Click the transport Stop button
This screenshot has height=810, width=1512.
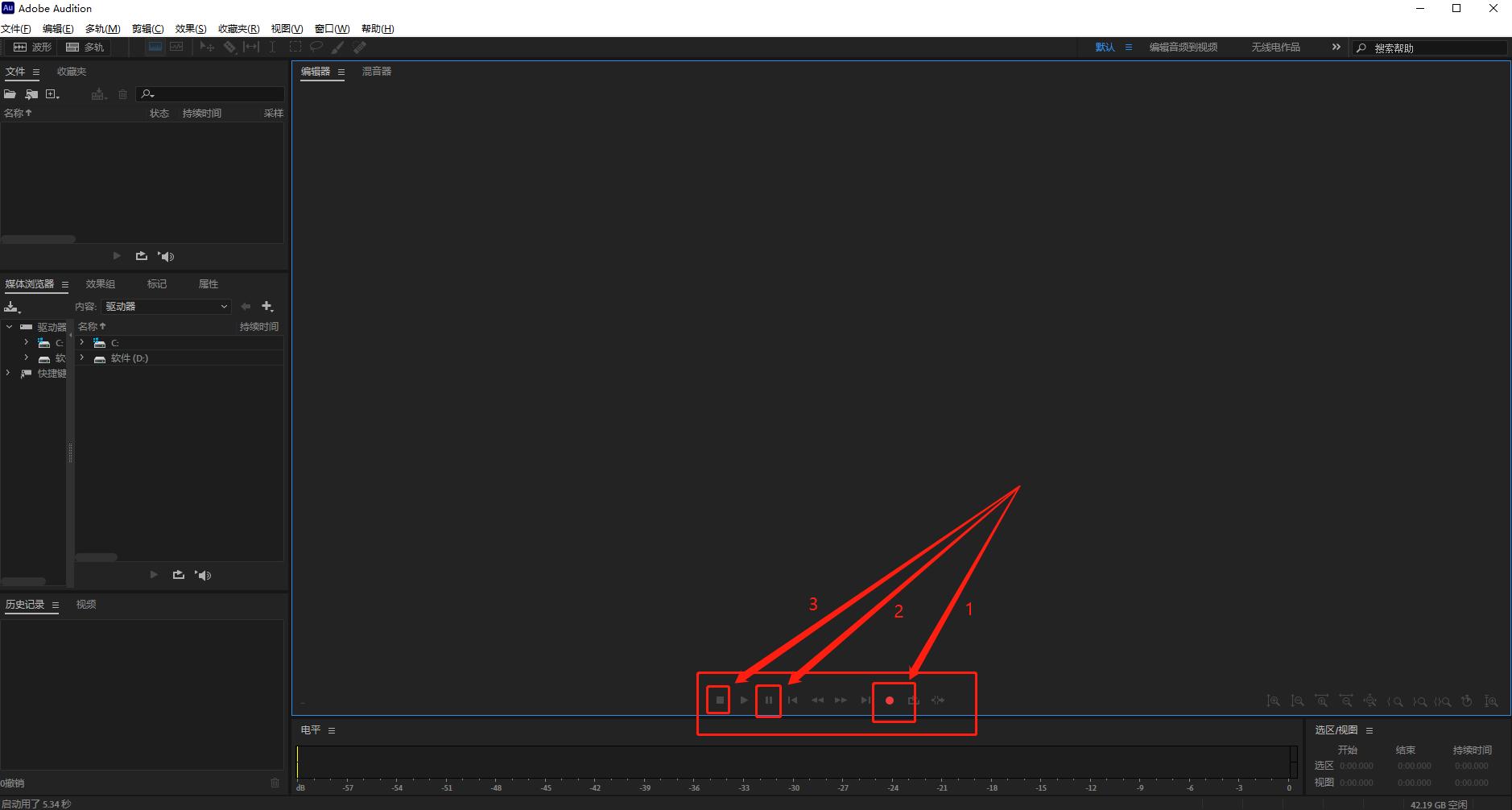[x=721, y=700]
